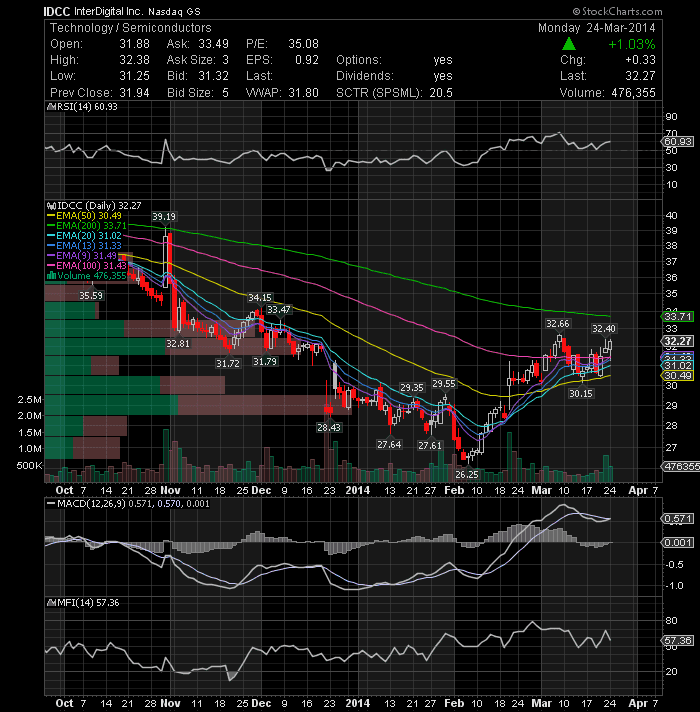Click the 2.5M volume scale label
This screenshot has width=700, height=712.
click(x=29, y=400)
